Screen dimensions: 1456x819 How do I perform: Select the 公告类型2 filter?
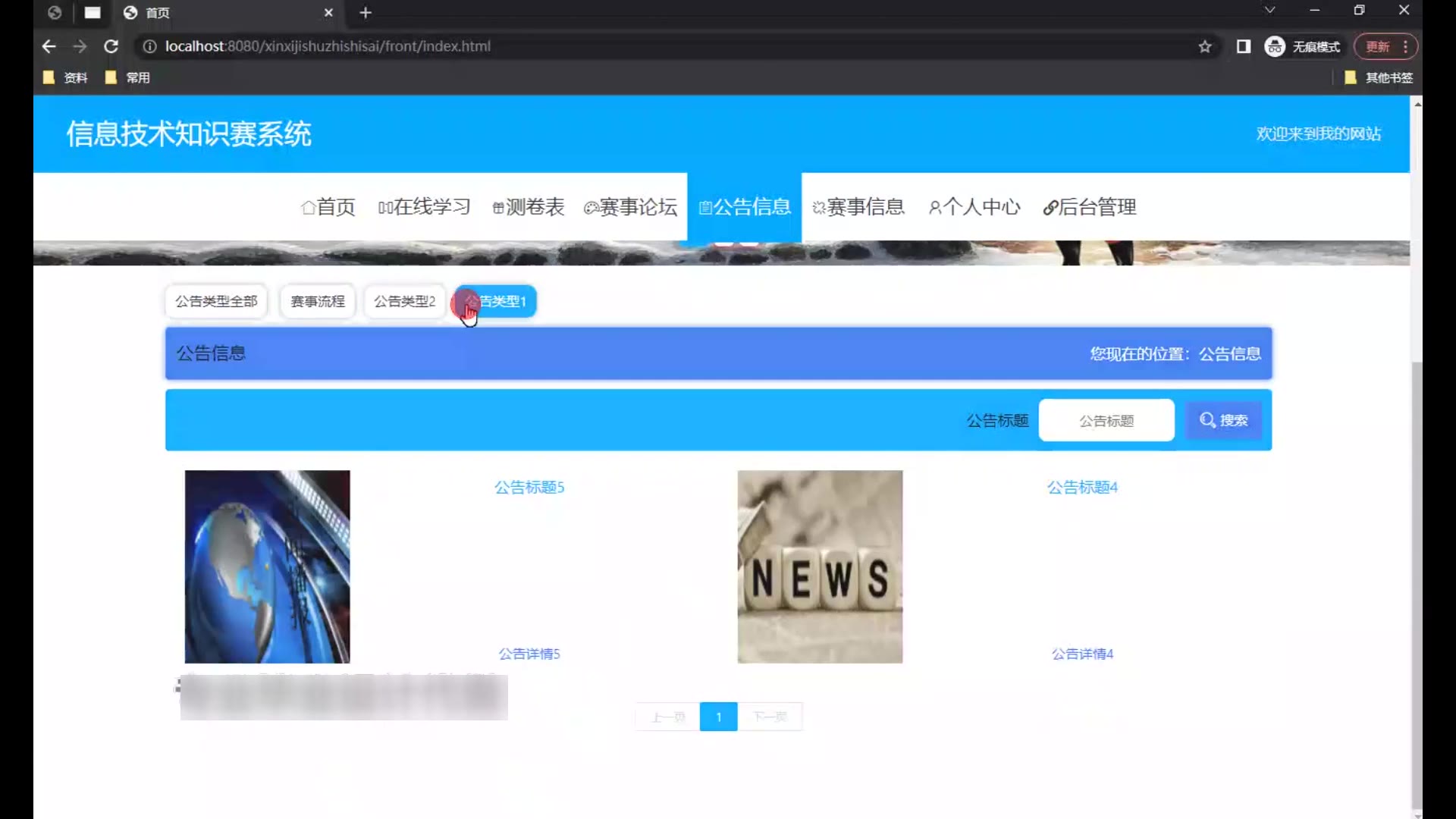pos(404,301)
